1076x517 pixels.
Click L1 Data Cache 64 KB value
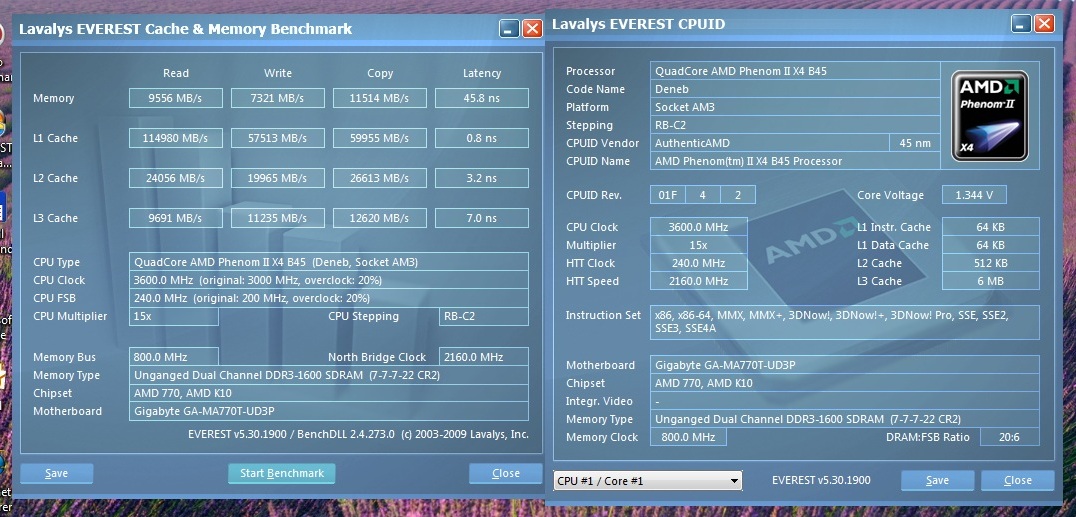coord(991,244)
